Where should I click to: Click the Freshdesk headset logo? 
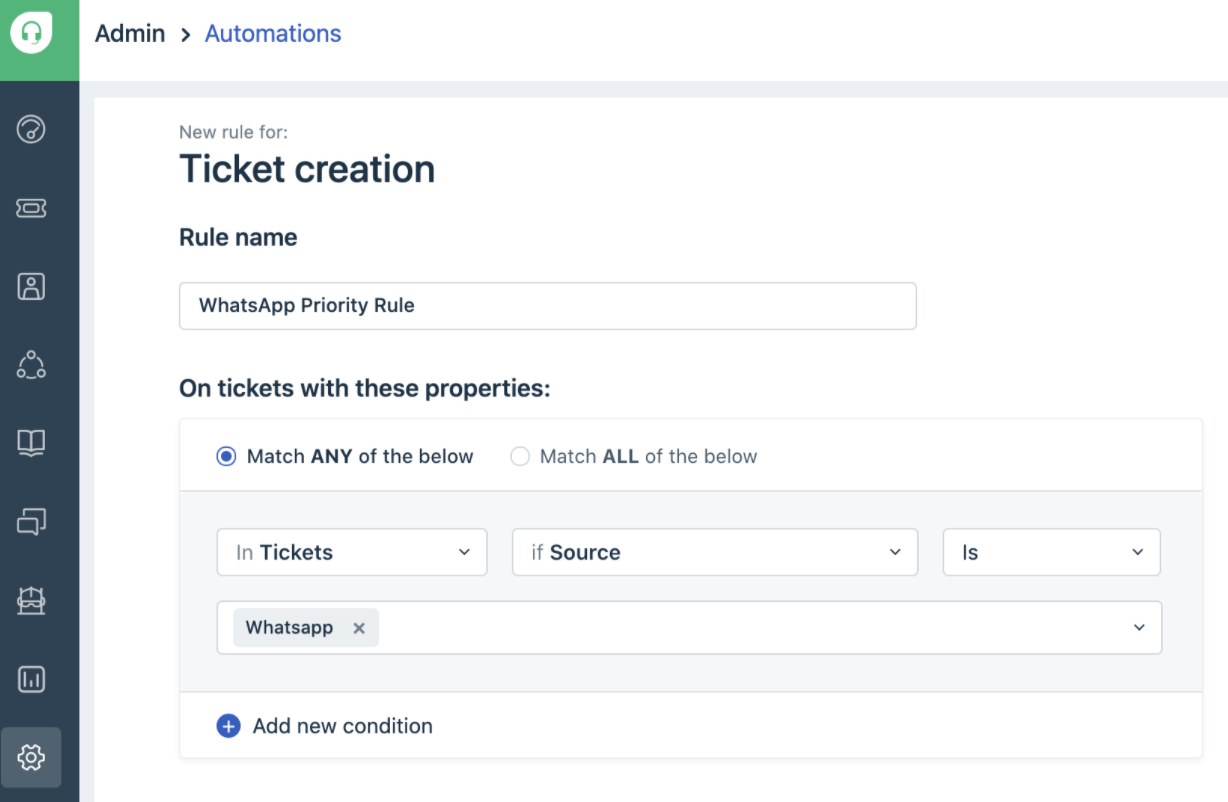31,33
